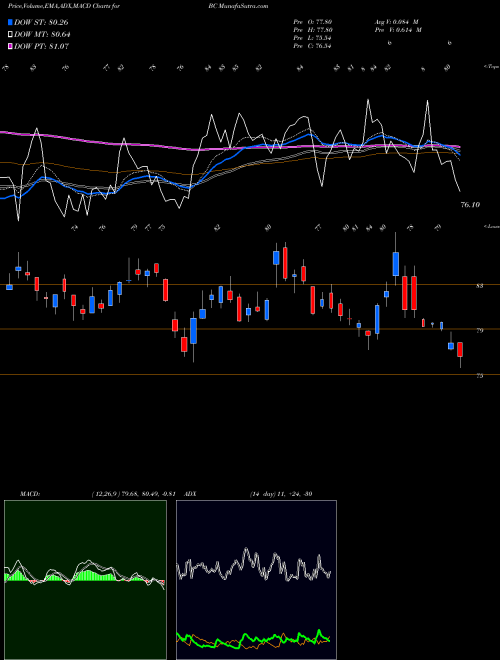Select the Pre V: 0.614 M value

click(399, 29)
